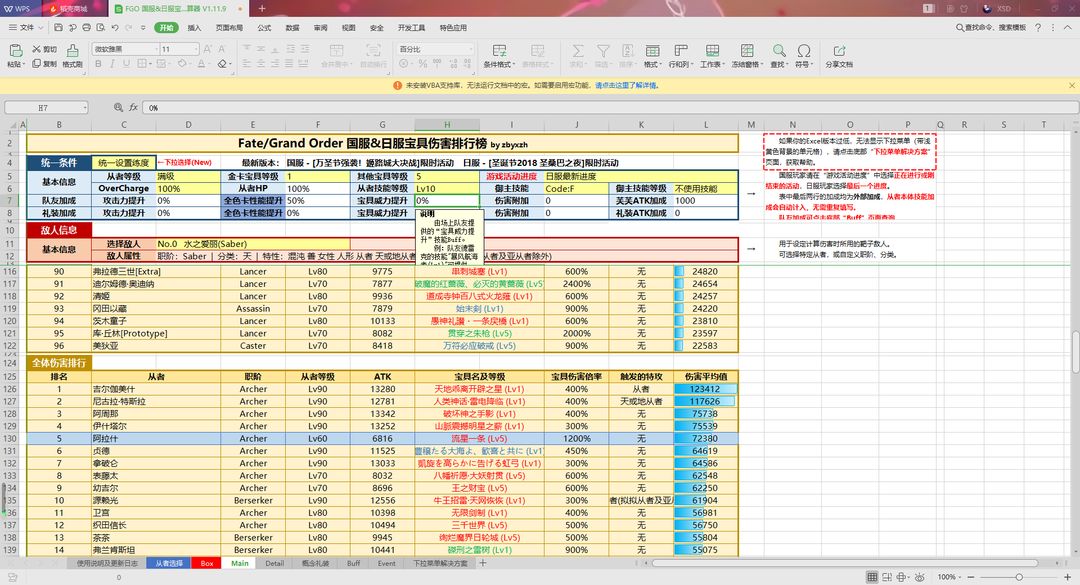The height and width of the screenshot is (585, 1080).
Task: Click the Symbol (符号) omega icon
Action: pos(803,50)
